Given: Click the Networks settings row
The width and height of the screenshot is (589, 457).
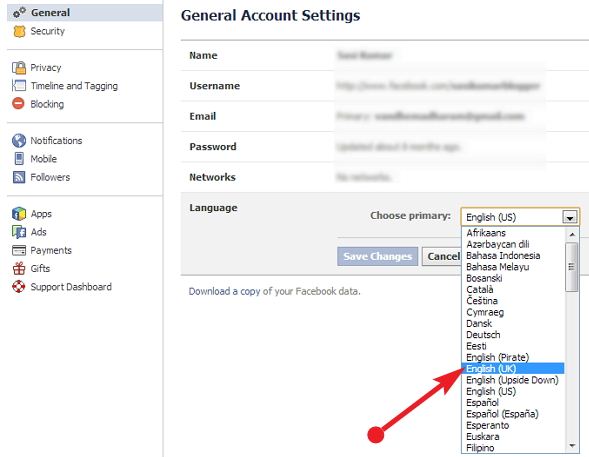Looking at the screenshot, I should pyautogui.click(x=385, y=177).
